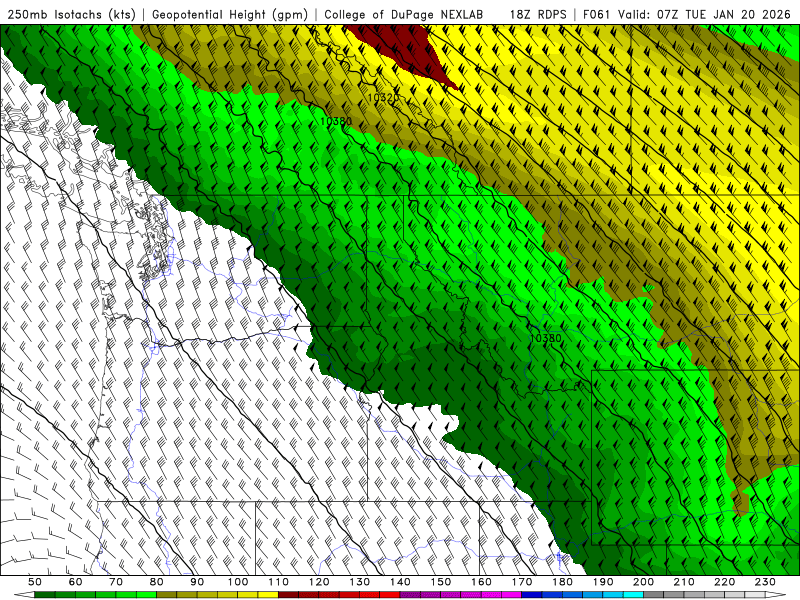Click the legend value '110'
This screenshot has width=800, height=600.
coord(279,582)
